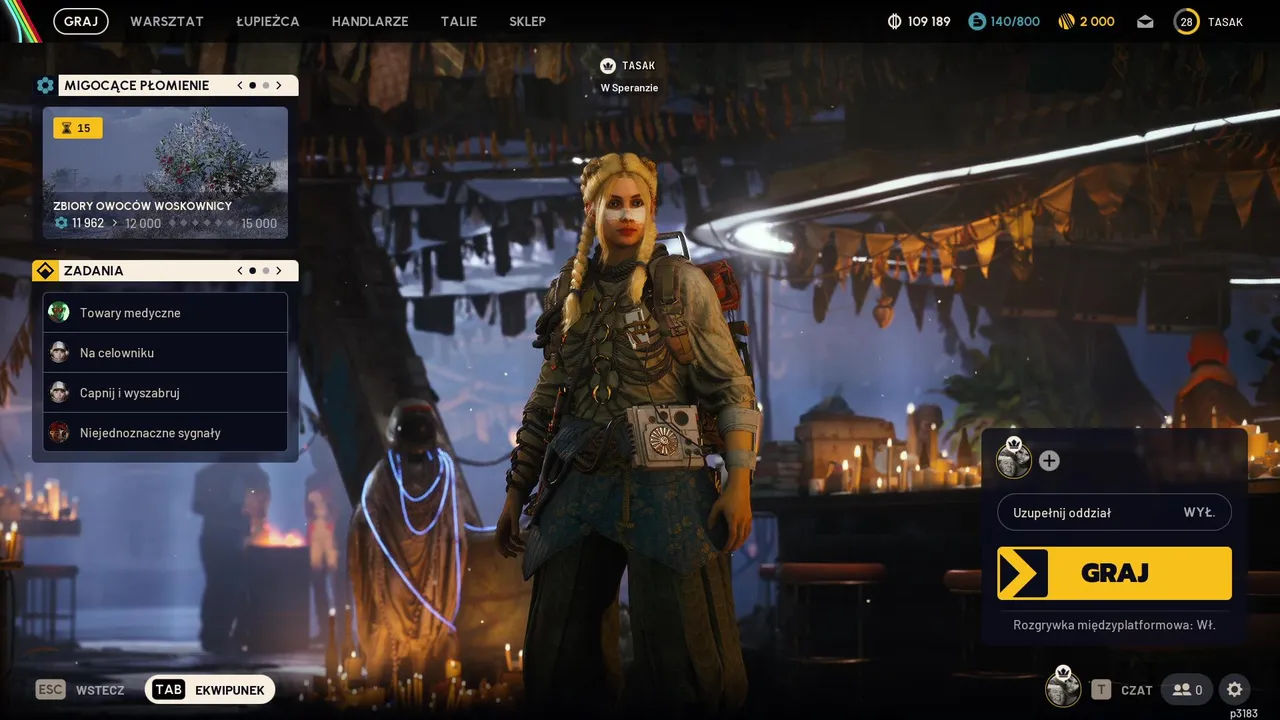Click the 140/800 balance value
The height and width of the screenshot is (720, 1280).
click(1015, 21)
